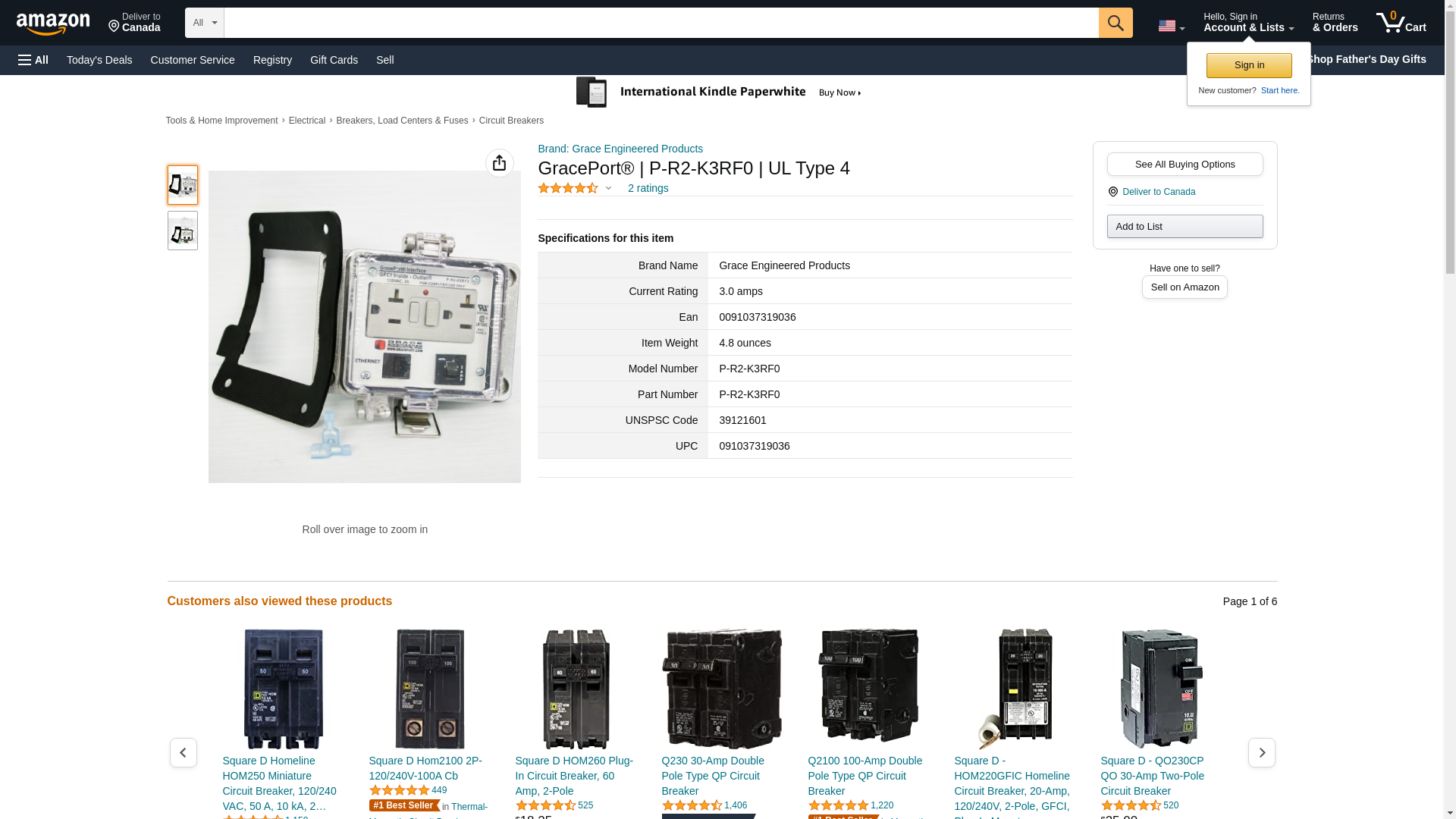Expand the All search category dropdown
The image size is (1456, 819).
click(204, 23)
